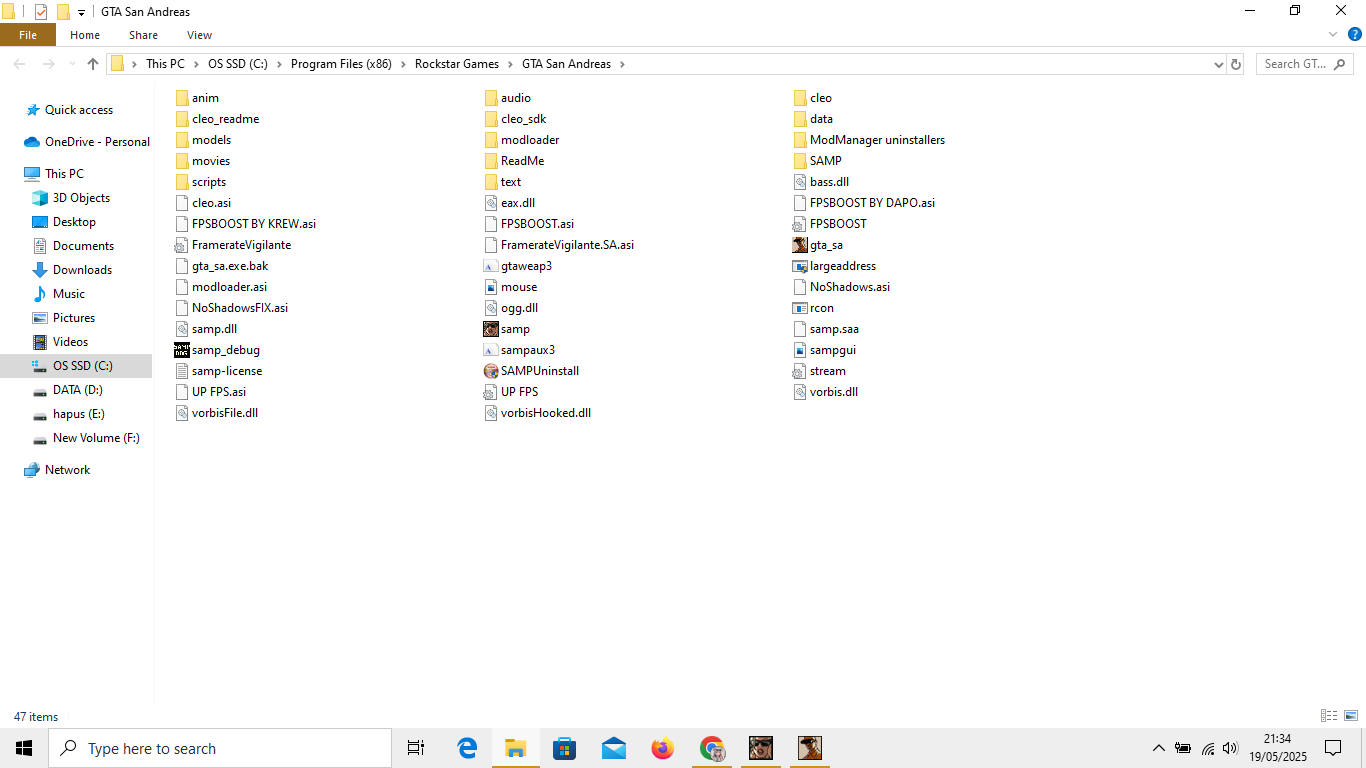Select the samp application icon
This screenshot has width=1366, height=768.
pos(491,329)
